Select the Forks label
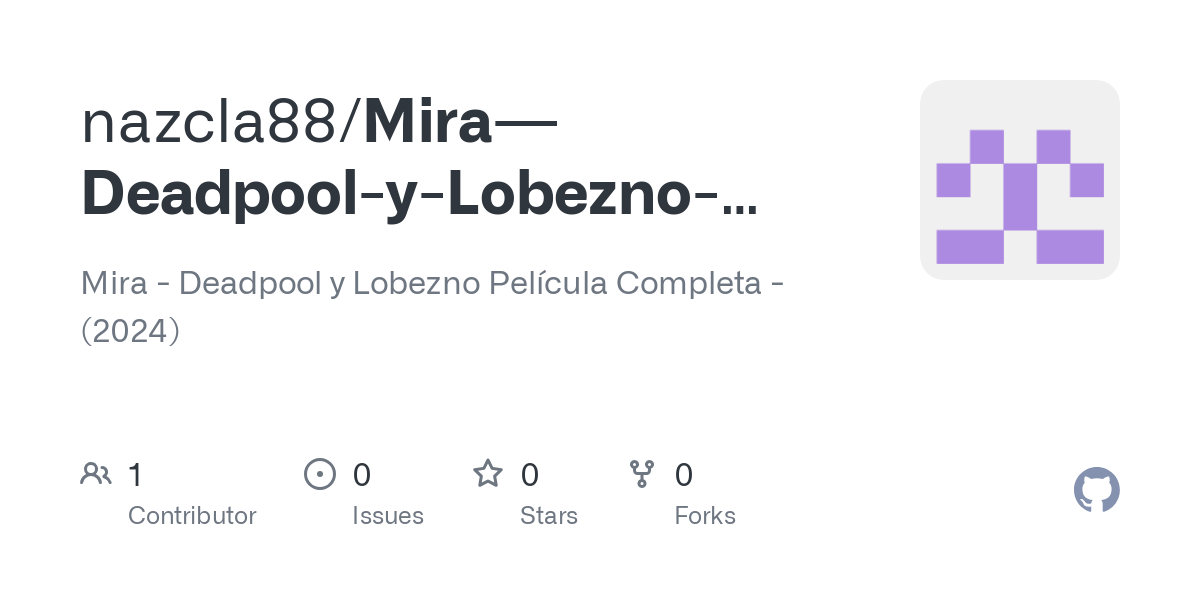The height and width of the screenshot is (600, 1200). pyautogui.click(x=705, y=516)
